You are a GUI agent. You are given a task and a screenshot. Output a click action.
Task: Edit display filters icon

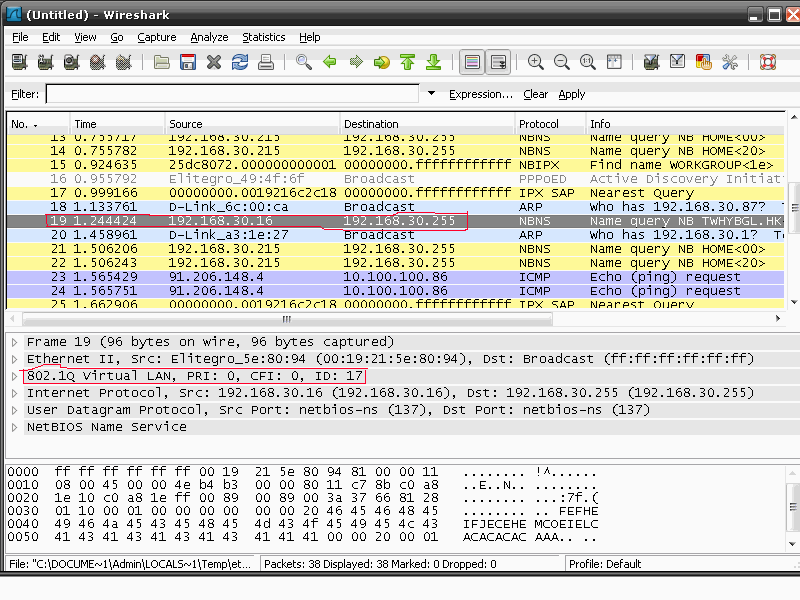[677, 62]
